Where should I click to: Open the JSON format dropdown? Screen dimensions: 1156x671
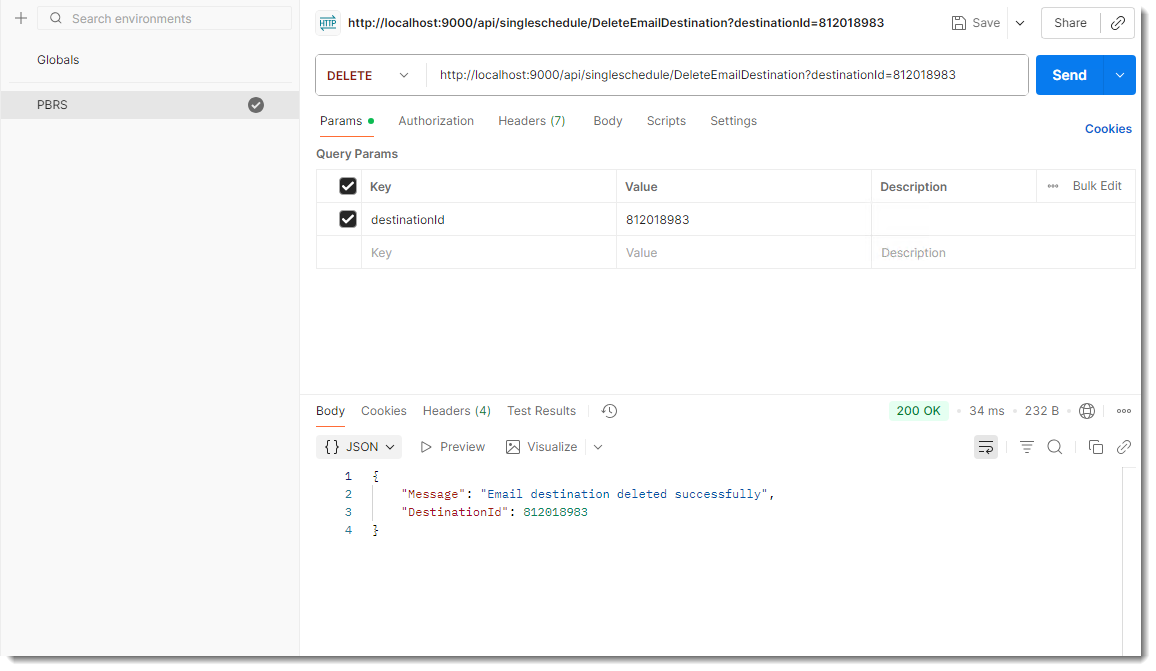(359, 447)
